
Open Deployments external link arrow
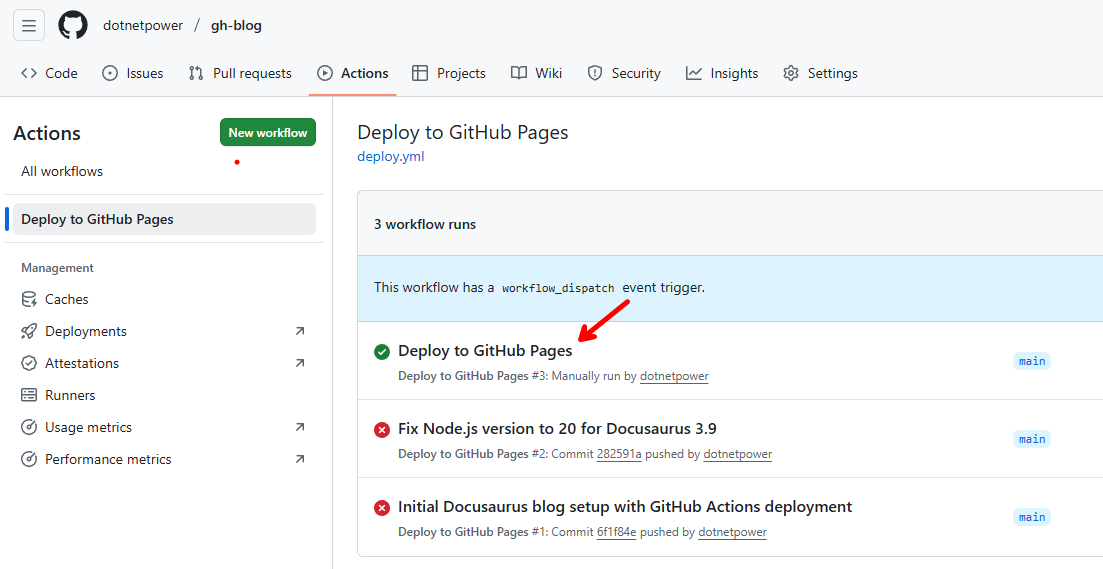pyautogui.click(x=300, y=331)
